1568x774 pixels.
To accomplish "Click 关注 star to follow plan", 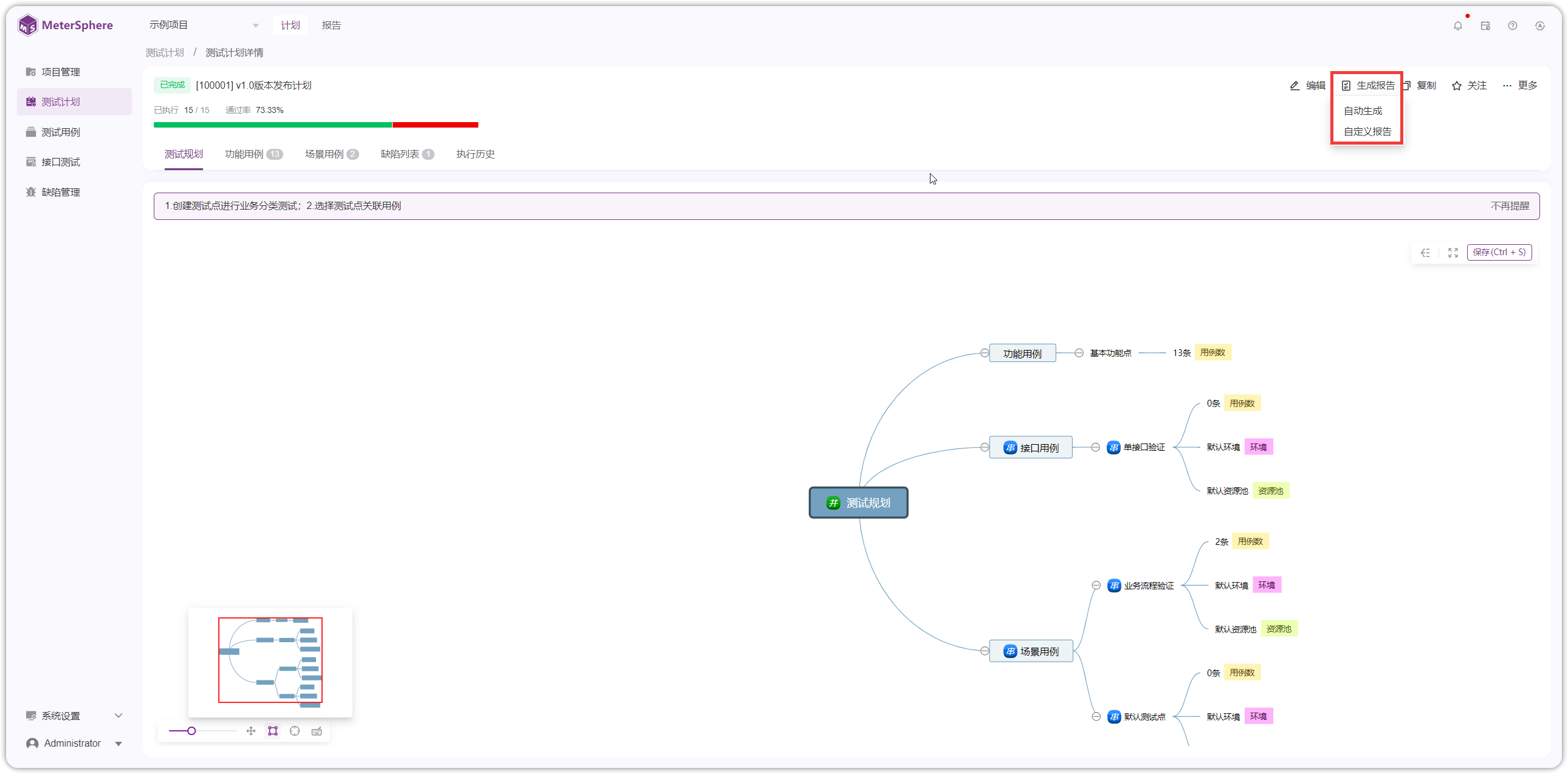I will (x=1470, y=86).
